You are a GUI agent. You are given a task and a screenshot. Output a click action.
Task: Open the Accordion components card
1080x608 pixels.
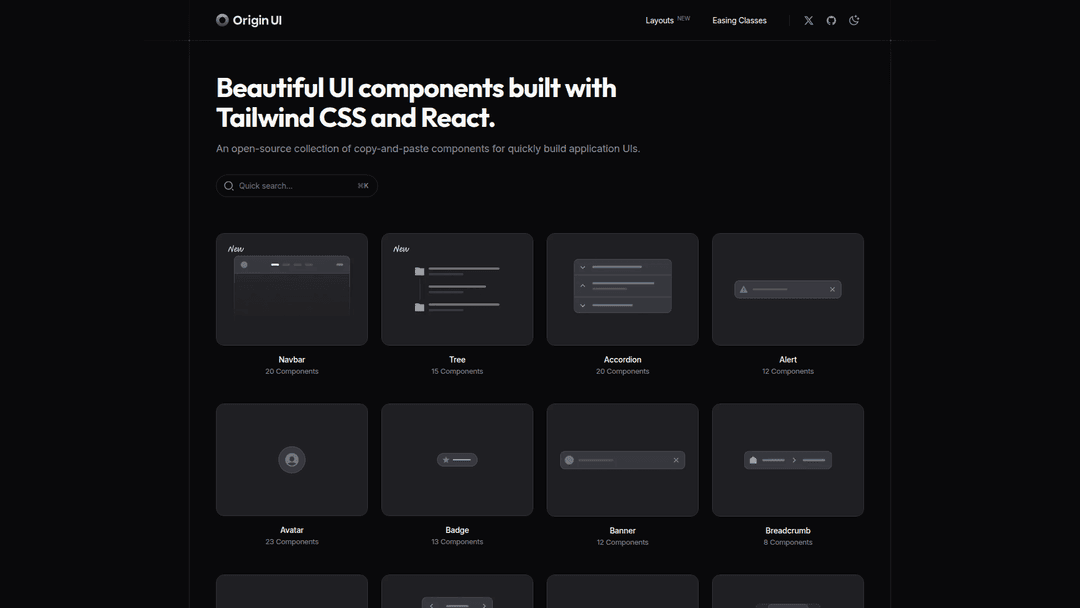pyautogui.click(x=622, y=289)
